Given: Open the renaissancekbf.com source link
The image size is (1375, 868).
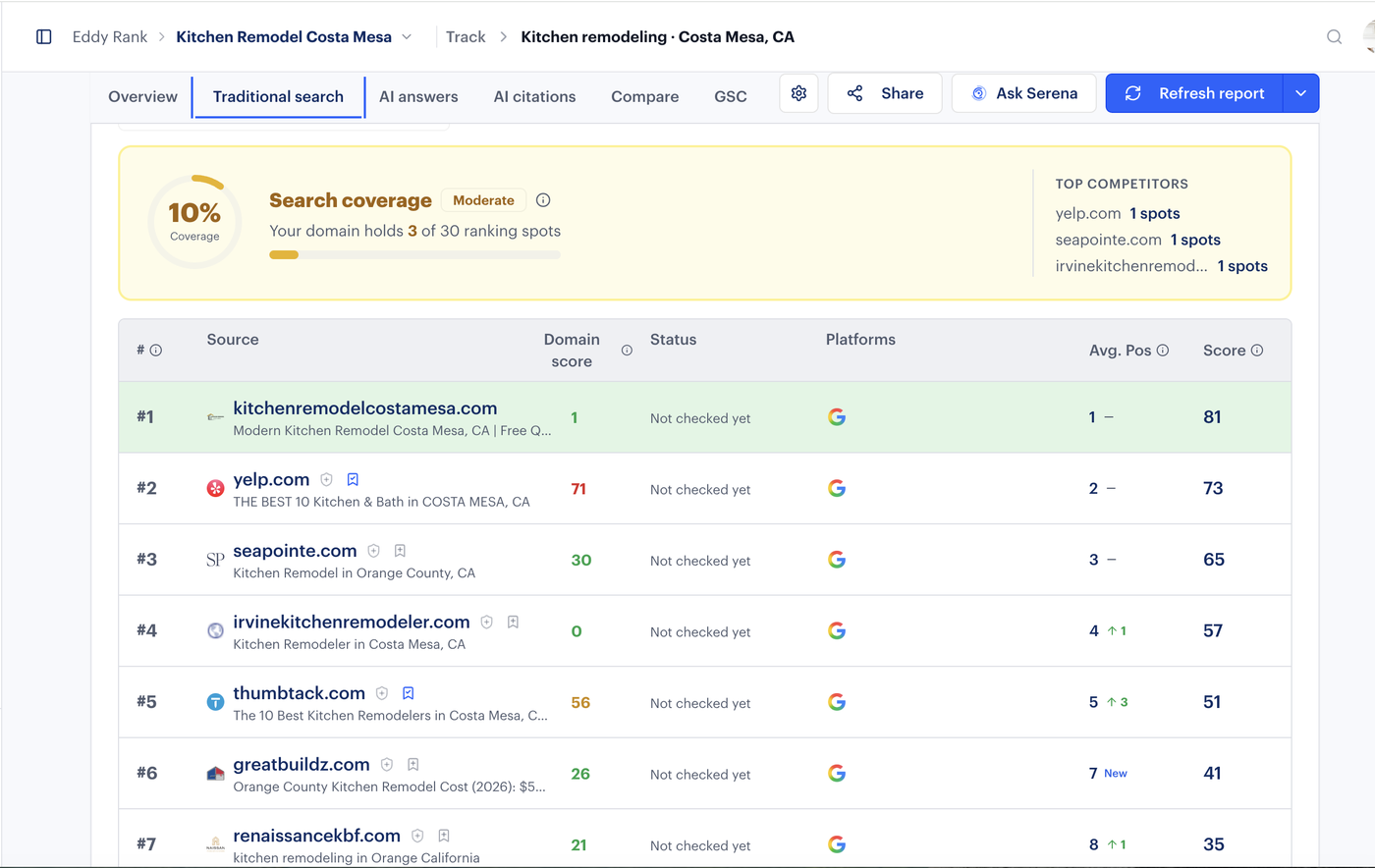Looking at the screenshot, I should tap(316, 836).
